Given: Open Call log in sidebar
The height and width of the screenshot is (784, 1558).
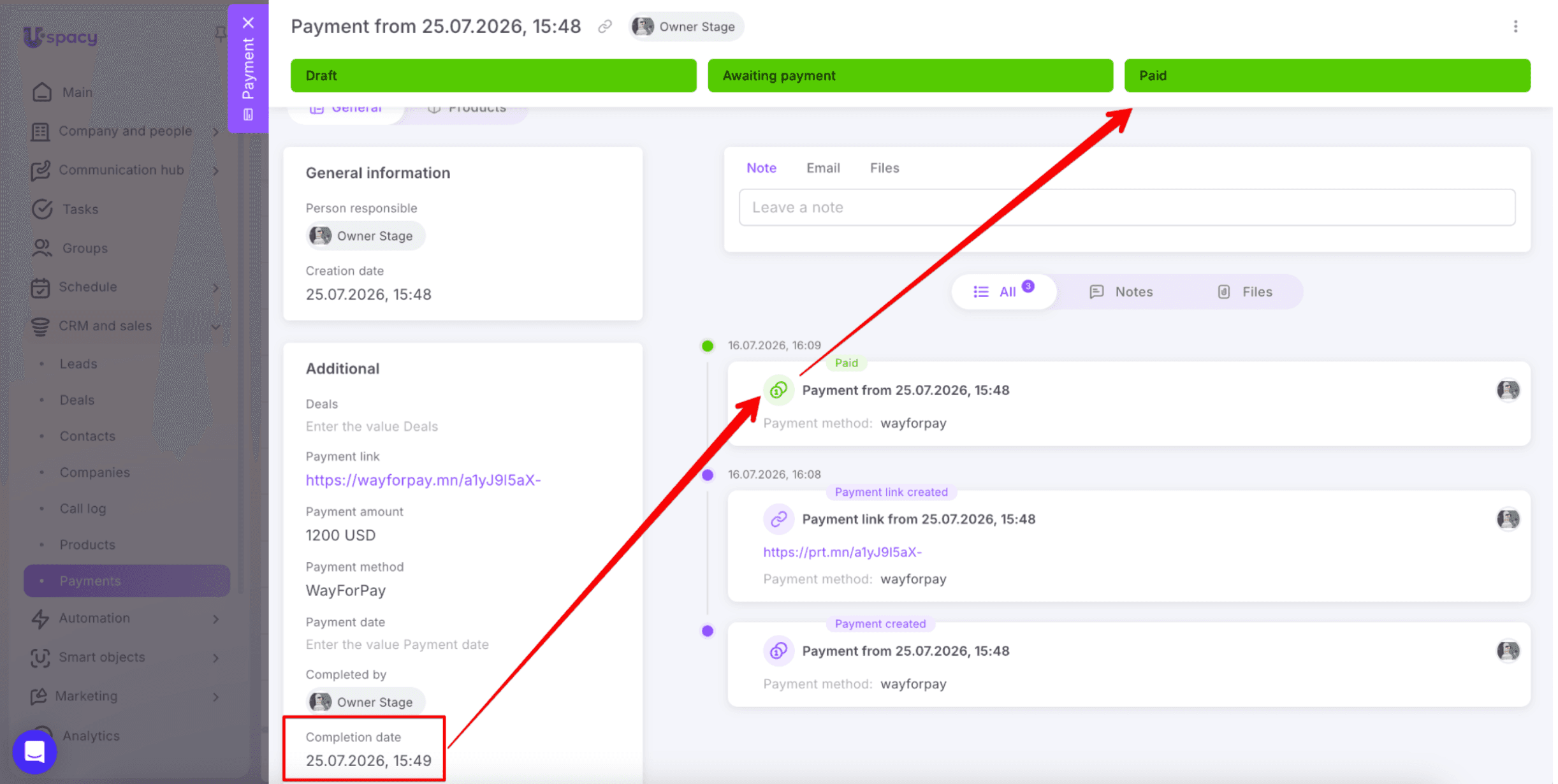Looking at the screenshot, I should pyautogui.click(x=83, y=509).
